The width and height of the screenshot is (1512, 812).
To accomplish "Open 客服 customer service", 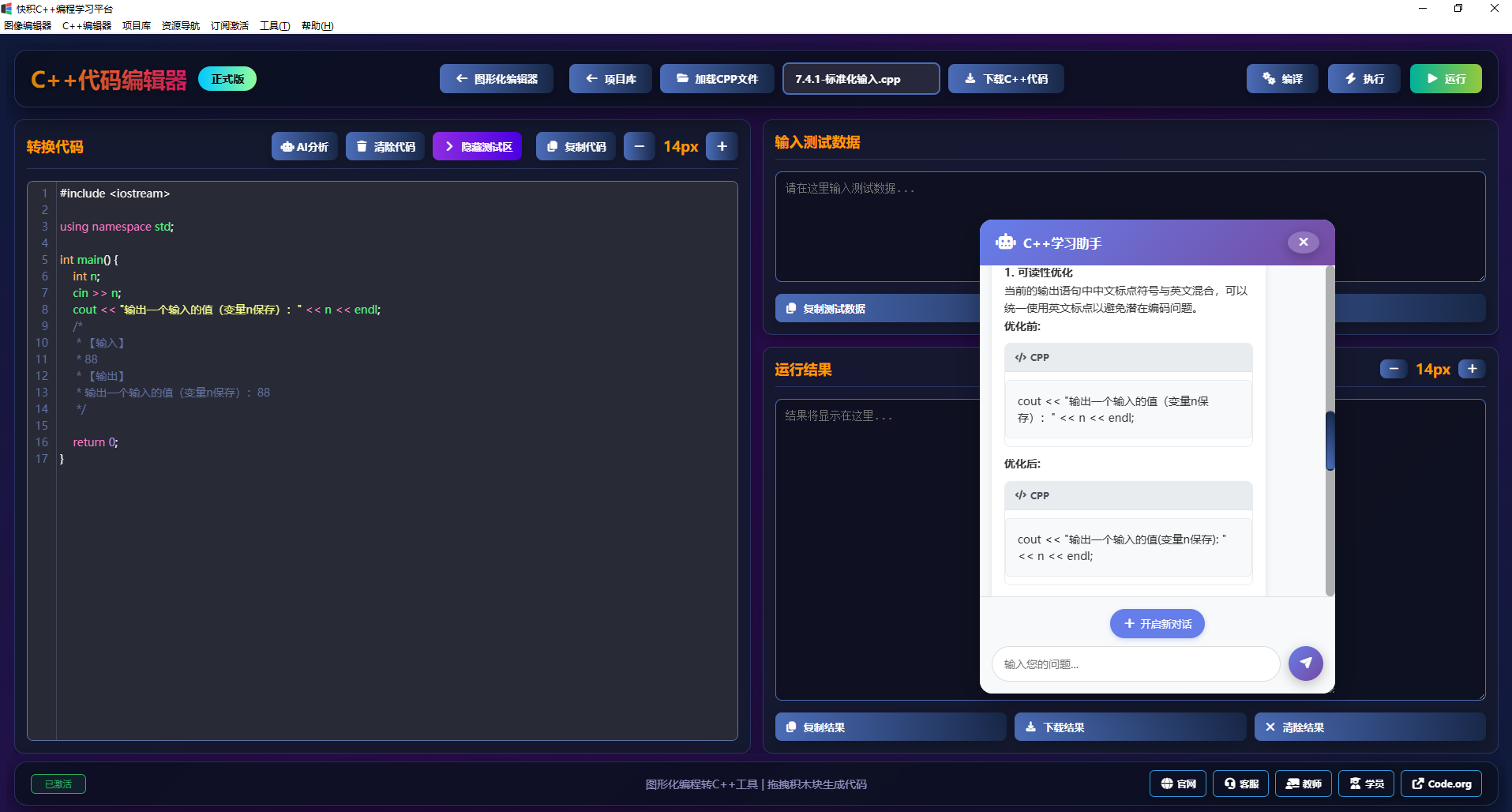I will click(x=1241, y=784).
